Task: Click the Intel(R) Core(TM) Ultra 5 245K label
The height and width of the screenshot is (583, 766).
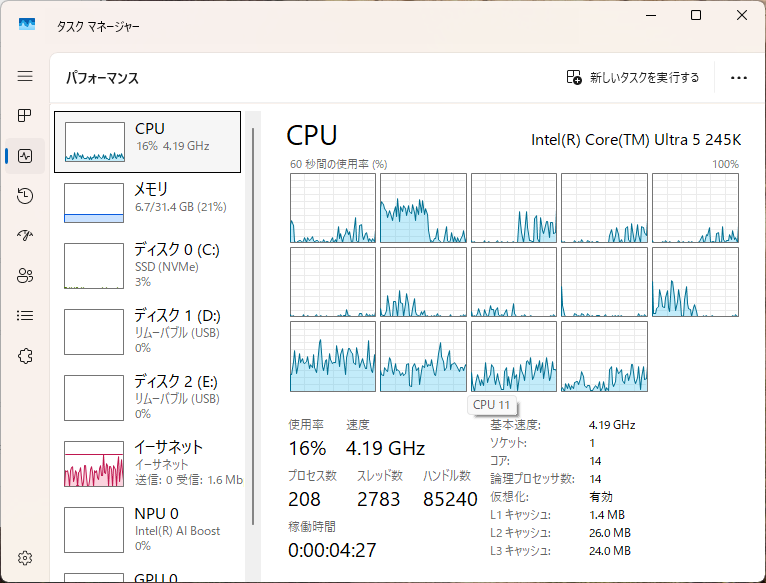Action: click(636, 140)
